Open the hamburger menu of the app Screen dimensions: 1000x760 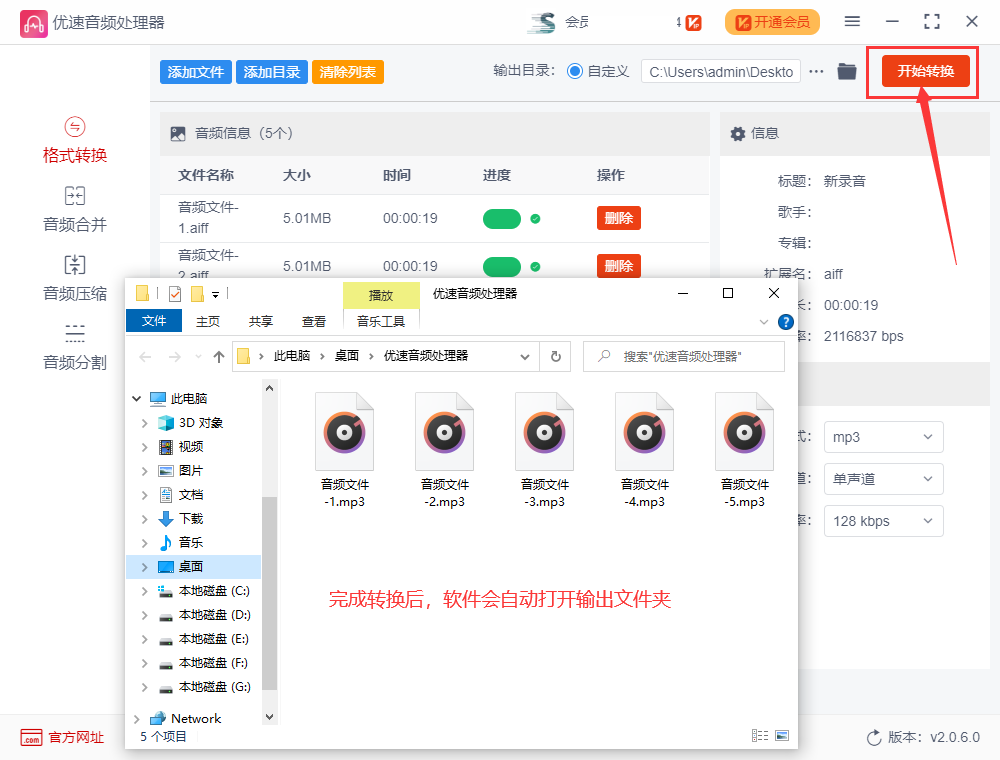coord(852,21)
